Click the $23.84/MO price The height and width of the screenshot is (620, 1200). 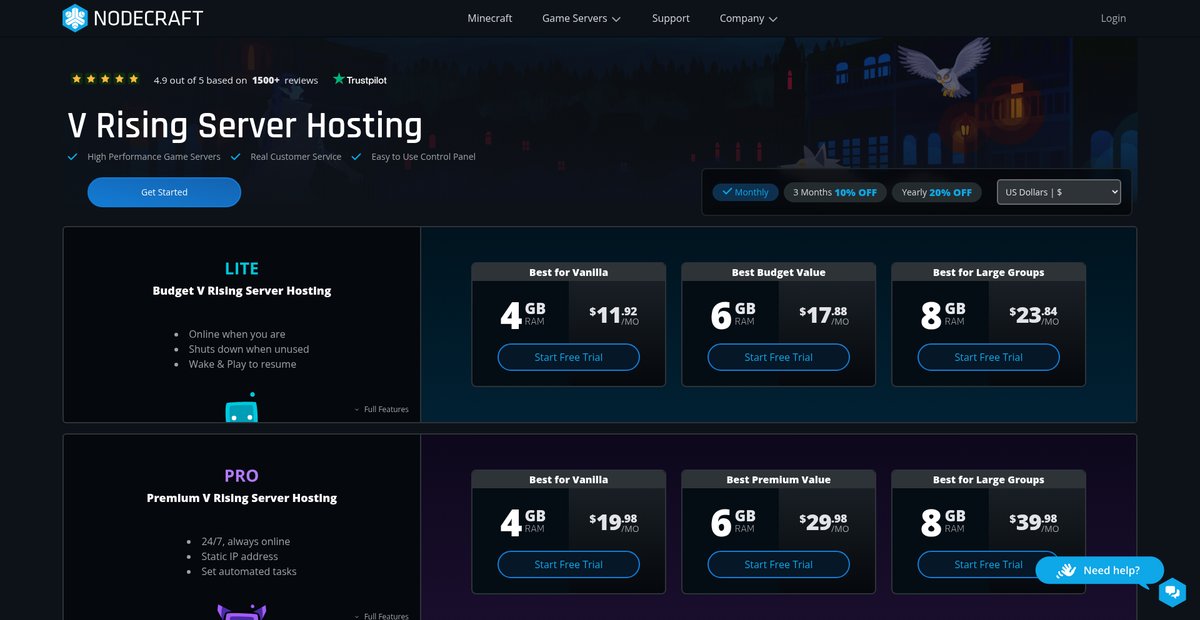1034,315
